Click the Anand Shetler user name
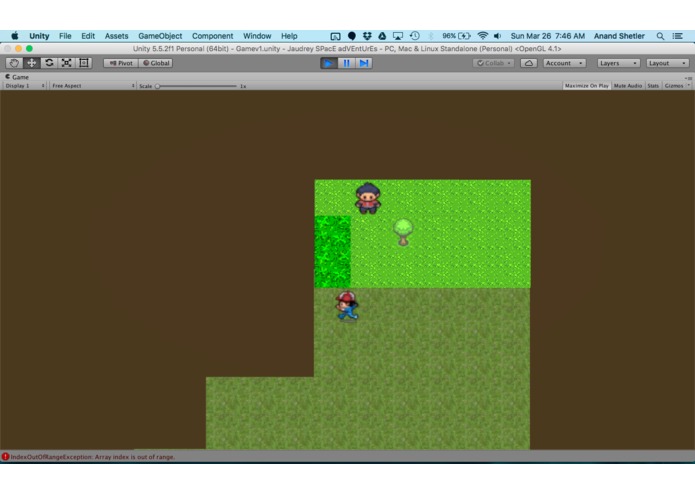This screenshot has width=695, height=494. (619, 36)
